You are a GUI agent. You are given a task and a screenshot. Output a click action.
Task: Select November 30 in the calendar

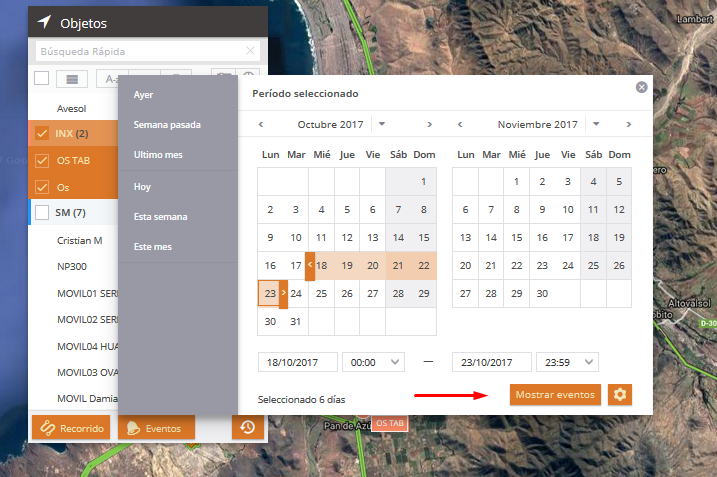542,294
